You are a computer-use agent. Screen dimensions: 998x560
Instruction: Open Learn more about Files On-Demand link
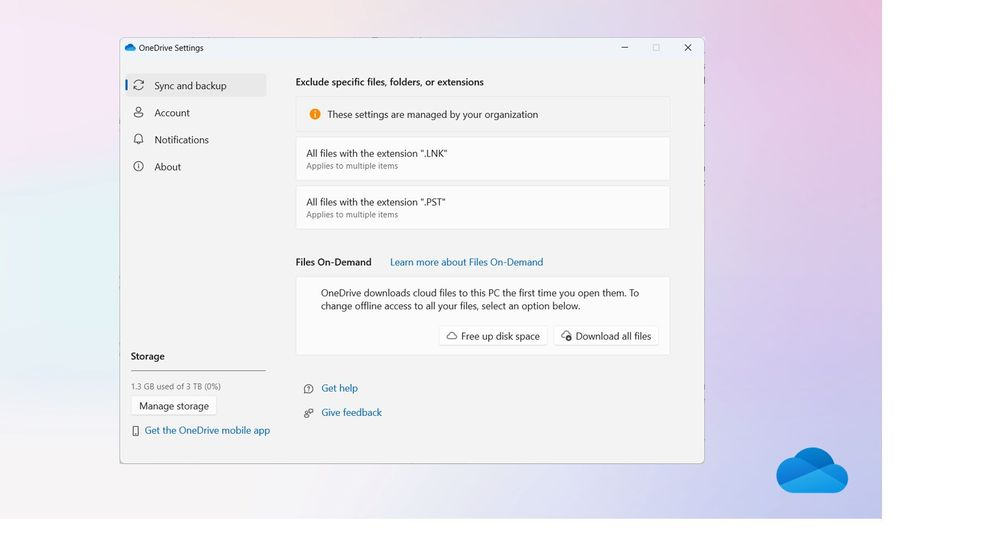click(x=467, y=262)
